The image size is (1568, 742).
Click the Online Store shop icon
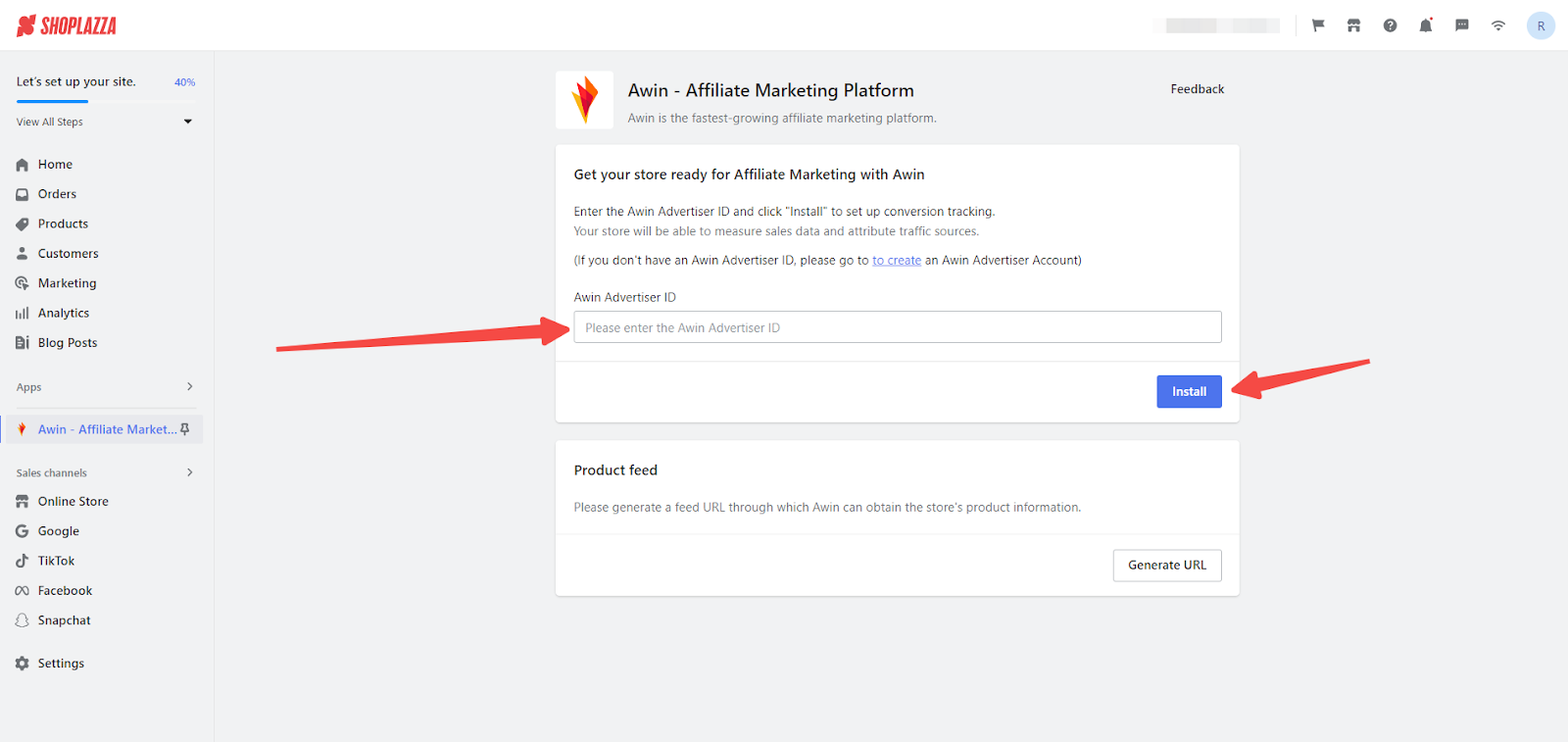23,501
